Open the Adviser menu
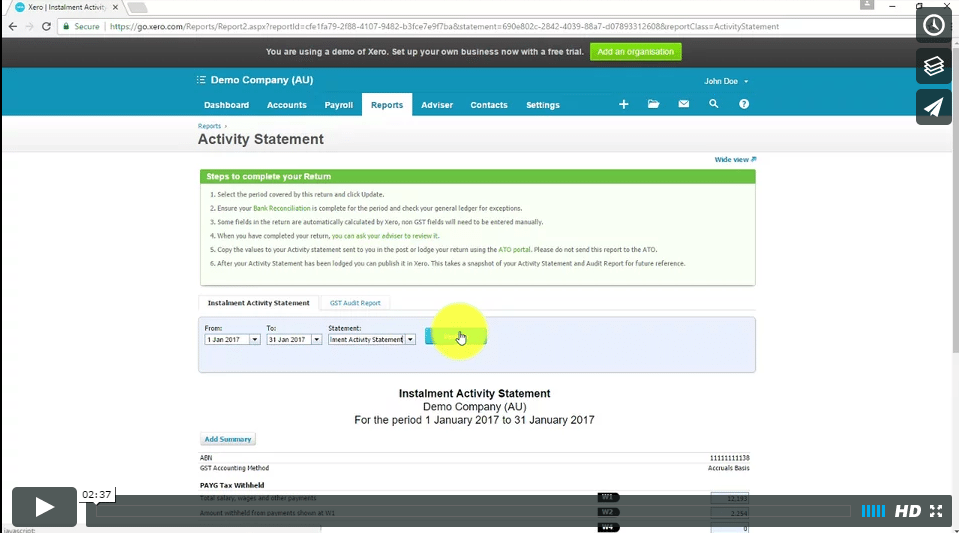Viewport: 959px width, 533px height. [x=437, y=105]
